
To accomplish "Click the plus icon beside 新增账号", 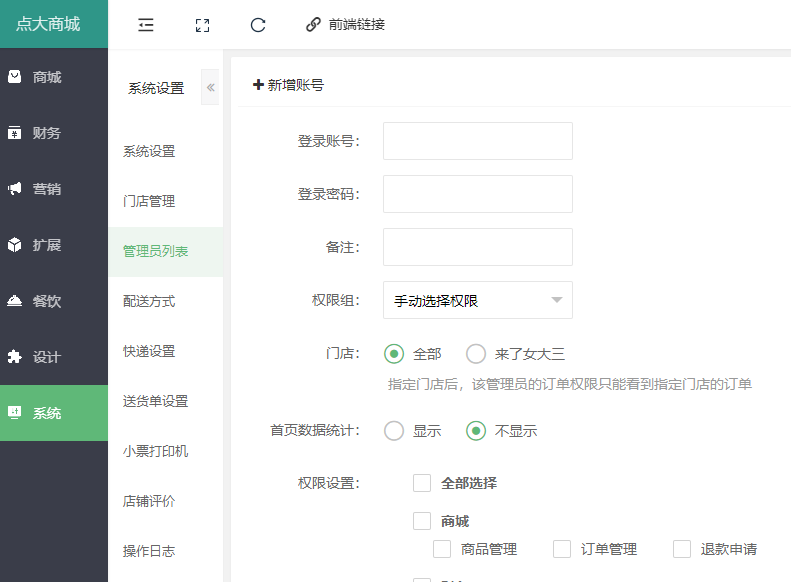I will click(x=258, y=85).
